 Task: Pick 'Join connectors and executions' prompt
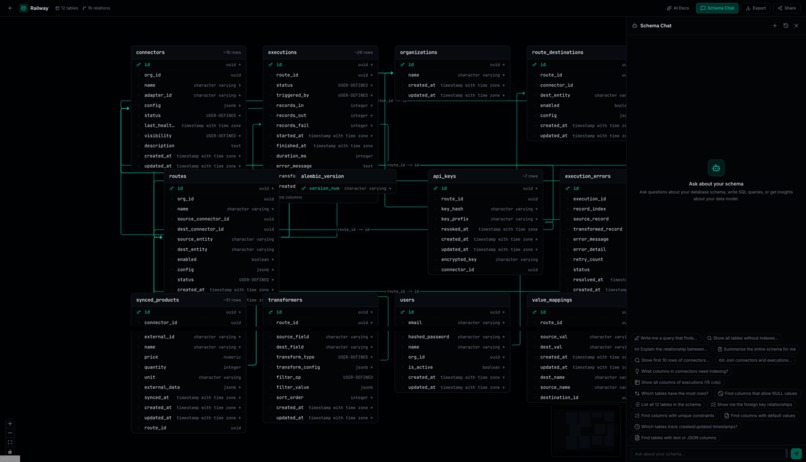point(755,360)
